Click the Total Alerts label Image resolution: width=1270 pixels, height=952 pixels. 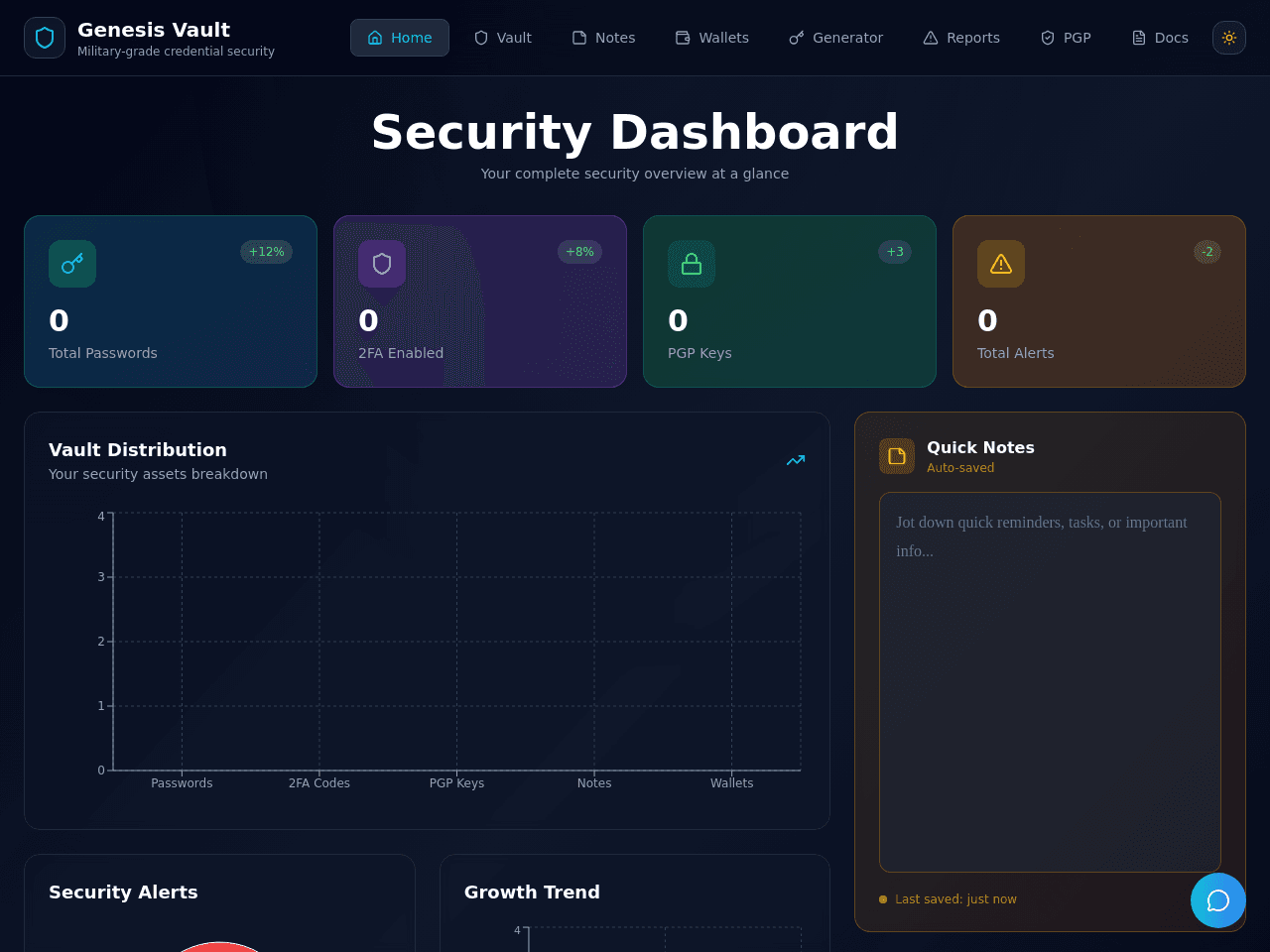pyautogui.click(x=1015, y=353)
